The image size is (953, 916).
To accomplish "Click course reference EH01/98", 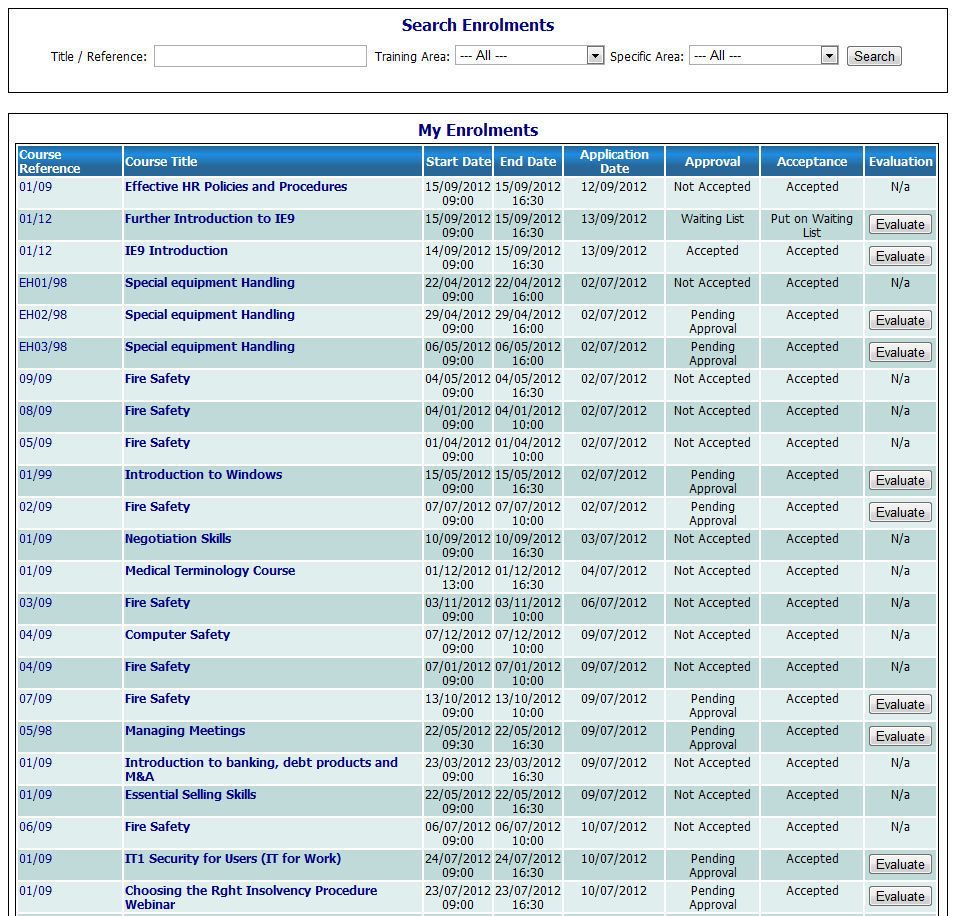I will pyautogui.click(x=43, y=283).
